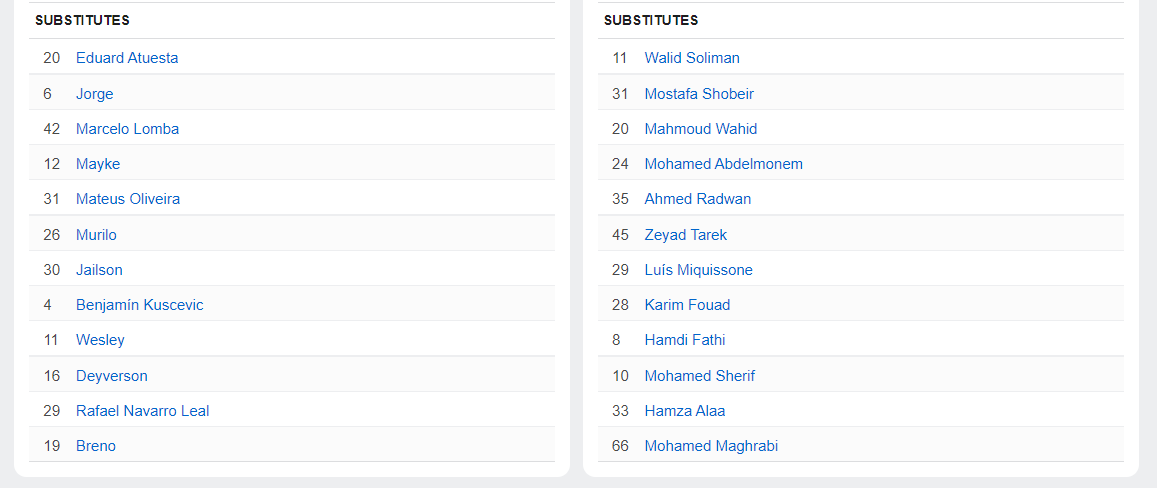The image size is (1157, 488).
Task: Open Mayke's profile link
Action: pyautogui.click(x=98, y=164)
